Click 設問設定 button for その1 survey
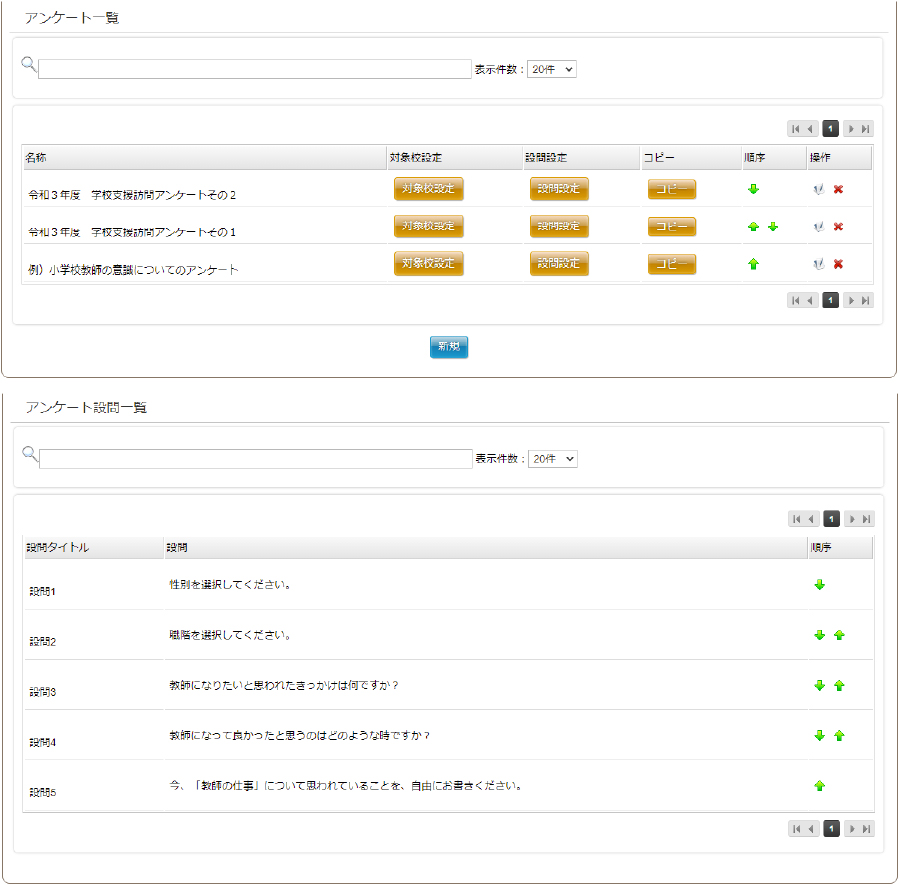This screenshot has width=900, height=885. 559,226
